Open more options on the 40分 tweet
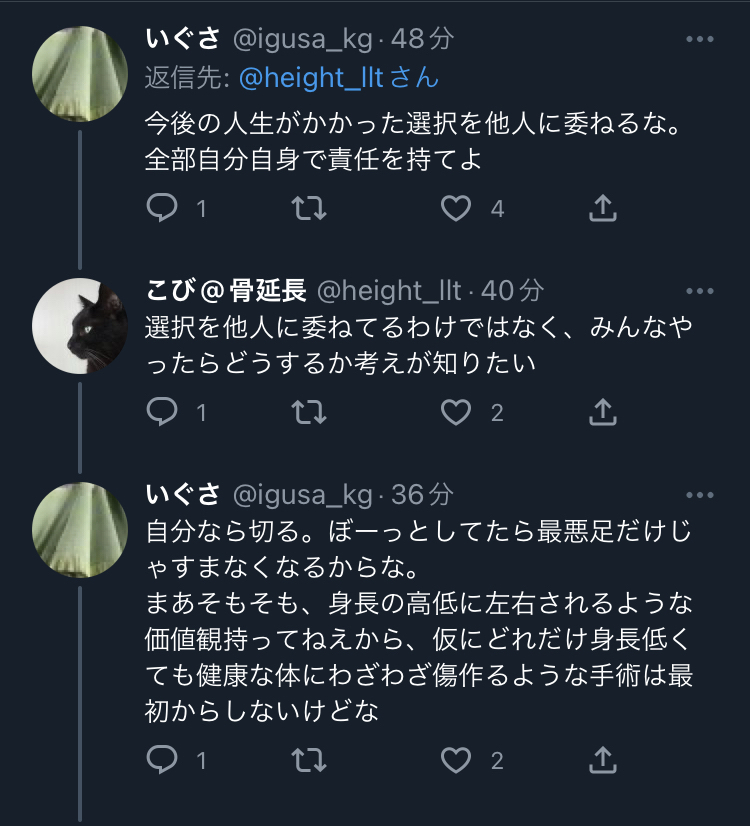The width and height of the screenshot is (750, 826). 700,291
